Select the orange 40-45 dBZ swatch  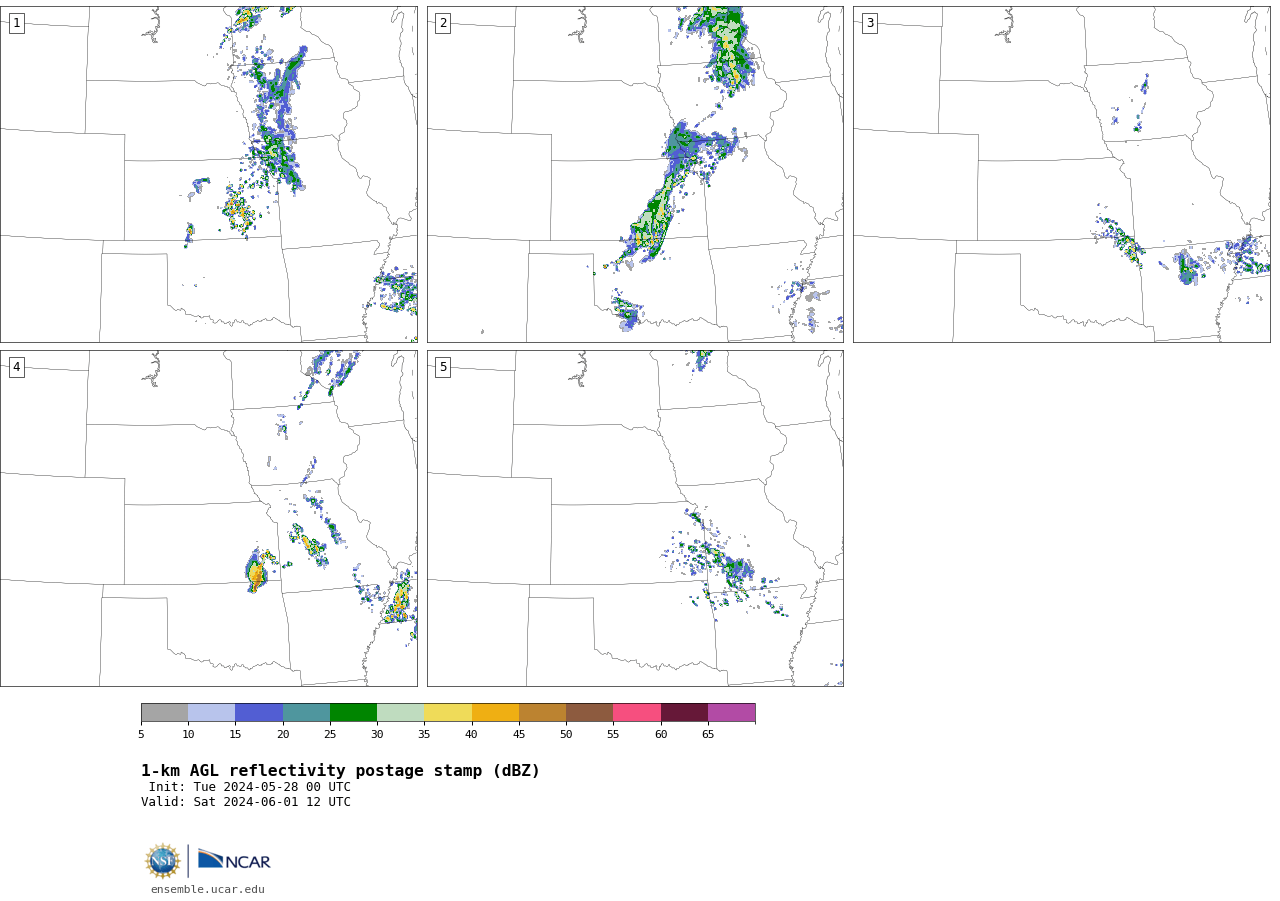(x=495, y=712)
